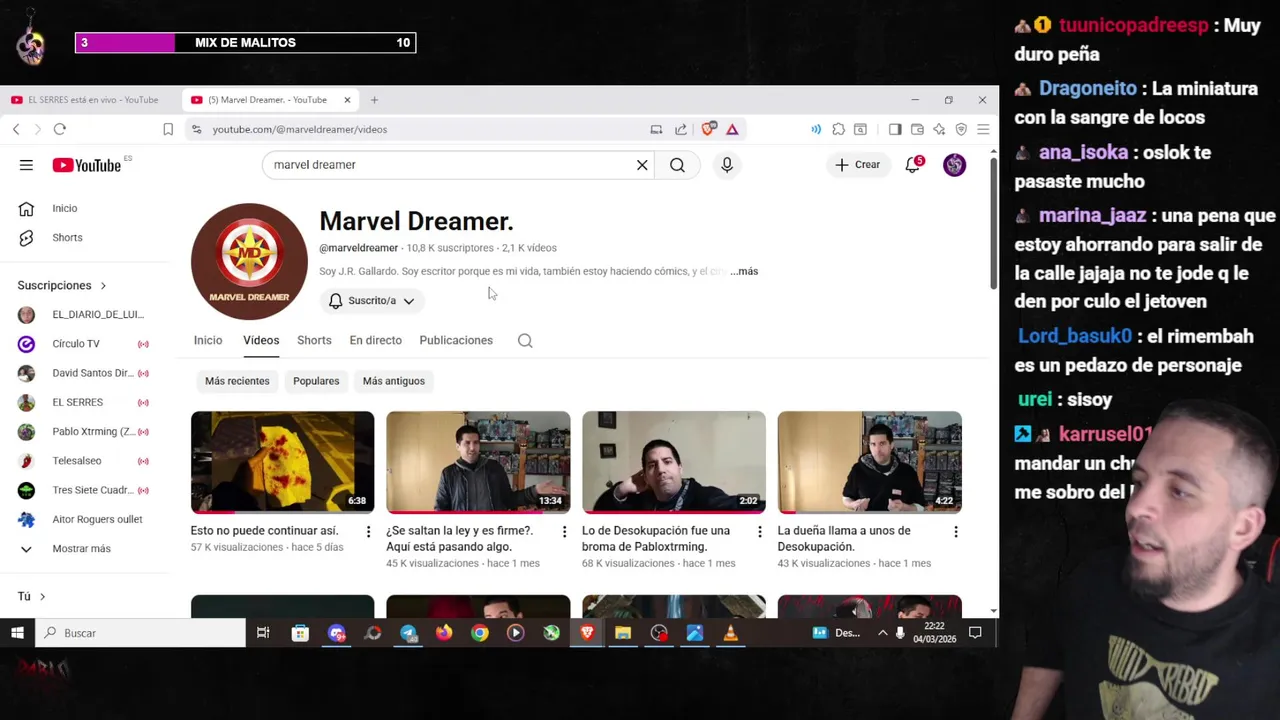Screen dimensions: 1280x720
Task: Open the Brave VPN shield icon
Action: [961, 129]
